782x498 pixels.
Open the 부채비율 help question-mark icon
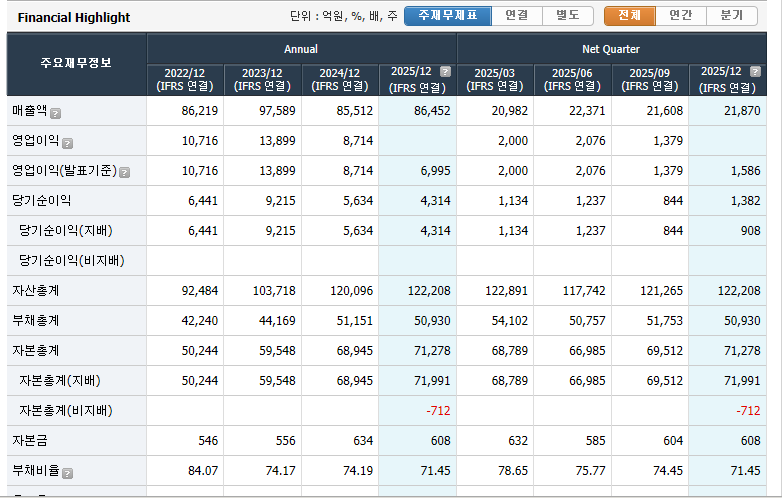(x=68, y=472)
